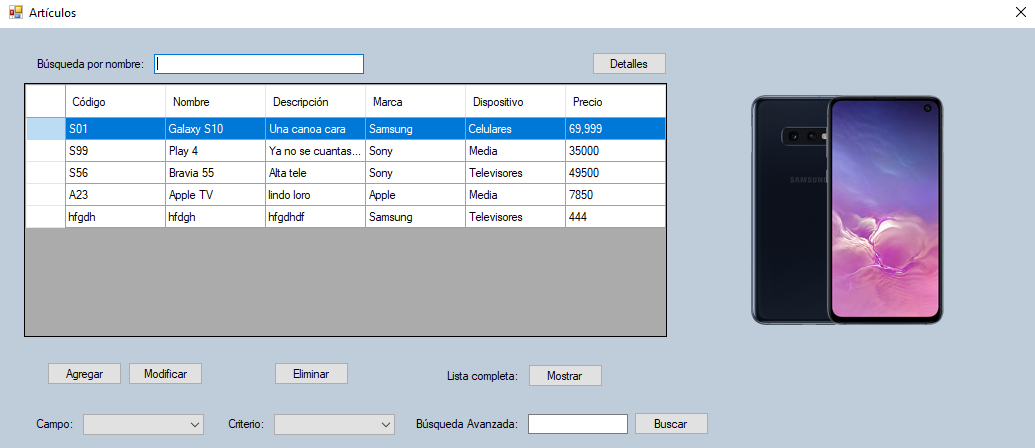Viewport: 1035px width, 448px height.
Task: Click the Modificar button
Action: (x=165, y=373)
